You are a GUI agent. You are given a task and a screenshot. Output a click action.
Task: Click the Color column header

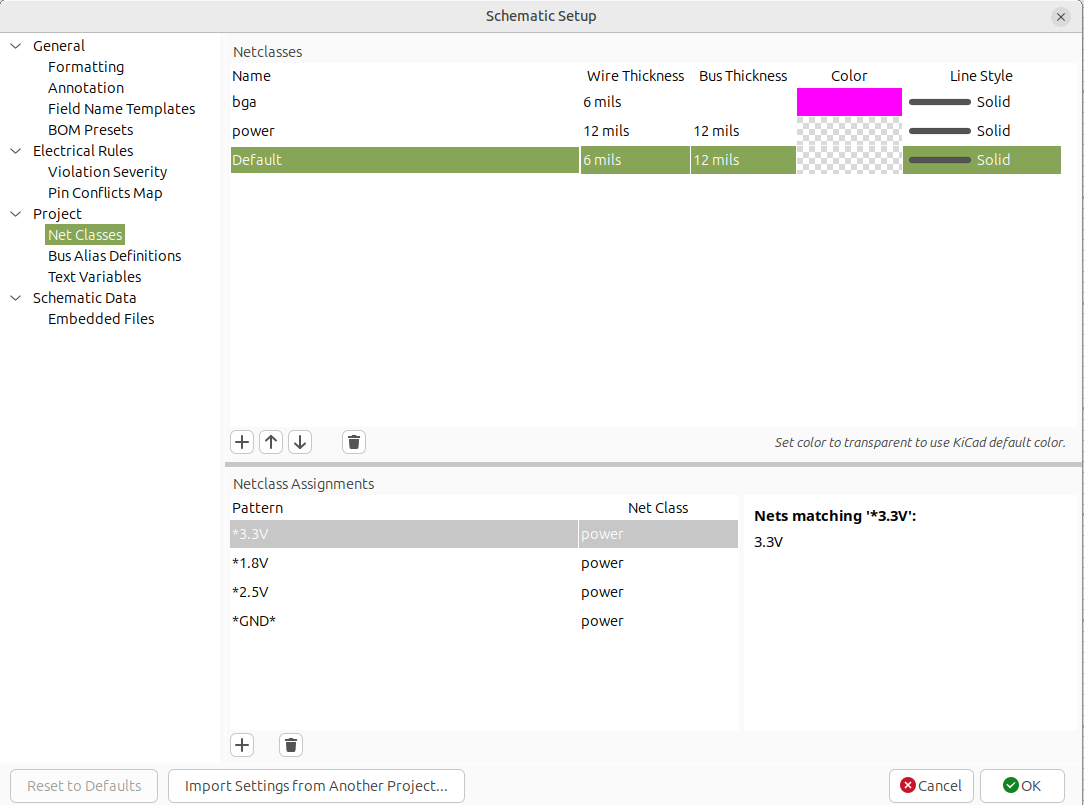849,76
